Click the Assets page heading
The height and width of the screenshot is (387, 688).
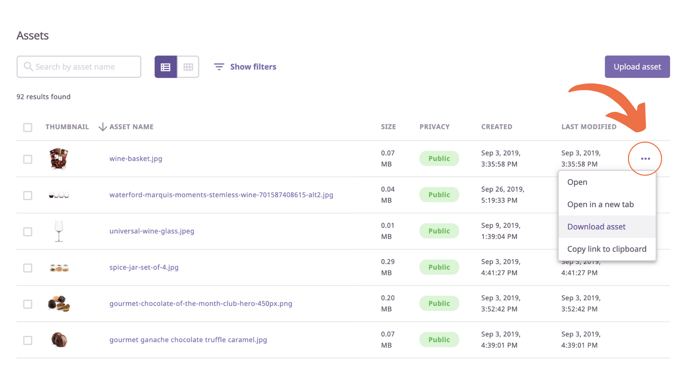pyautogui.click(x=32, y=36)
